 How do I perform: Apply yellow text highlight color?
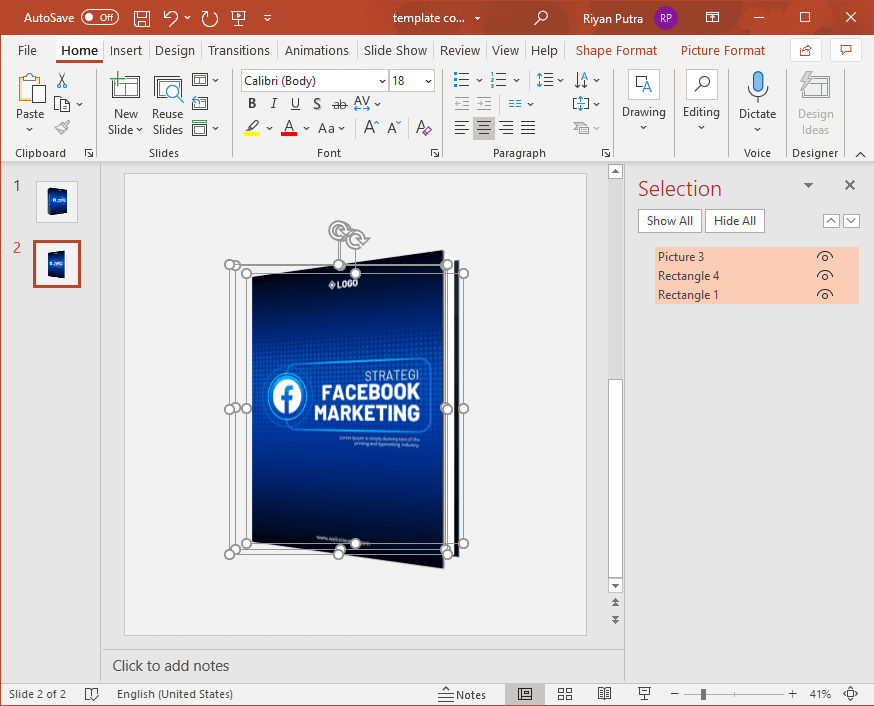coord(252,128)
